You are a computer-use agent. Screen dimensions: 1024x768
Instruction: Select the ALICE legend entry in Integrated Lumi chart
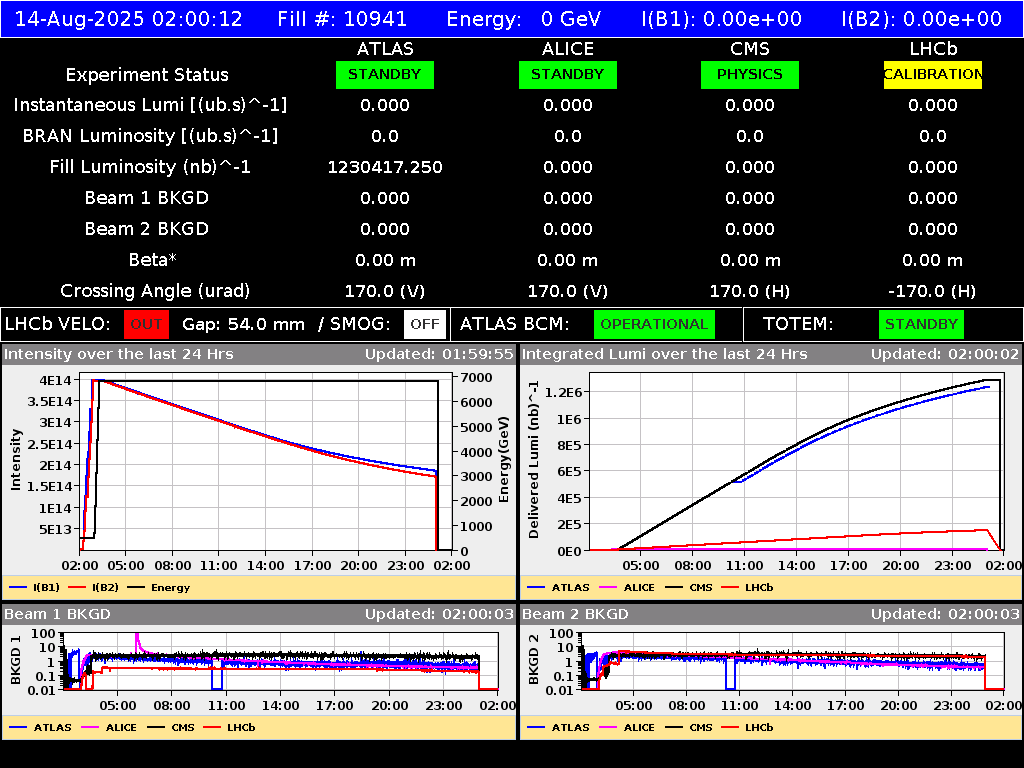627,588
